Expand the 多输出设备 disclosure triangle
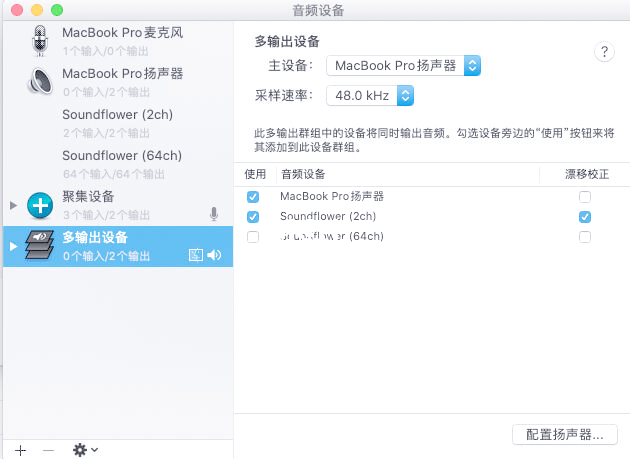 click(x=13, y=246)
